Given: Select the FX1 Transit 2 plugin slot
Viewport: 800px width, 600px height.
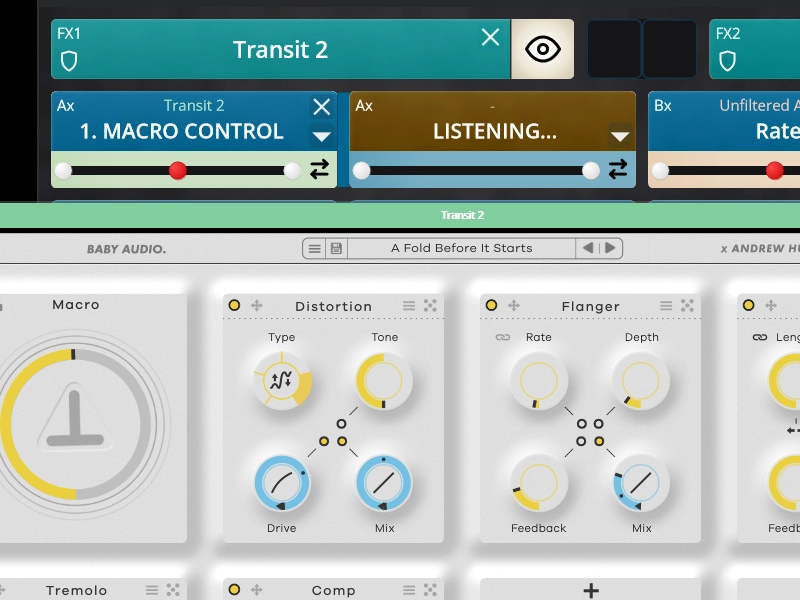Looking at the screenshot, I should coord(281,49).
